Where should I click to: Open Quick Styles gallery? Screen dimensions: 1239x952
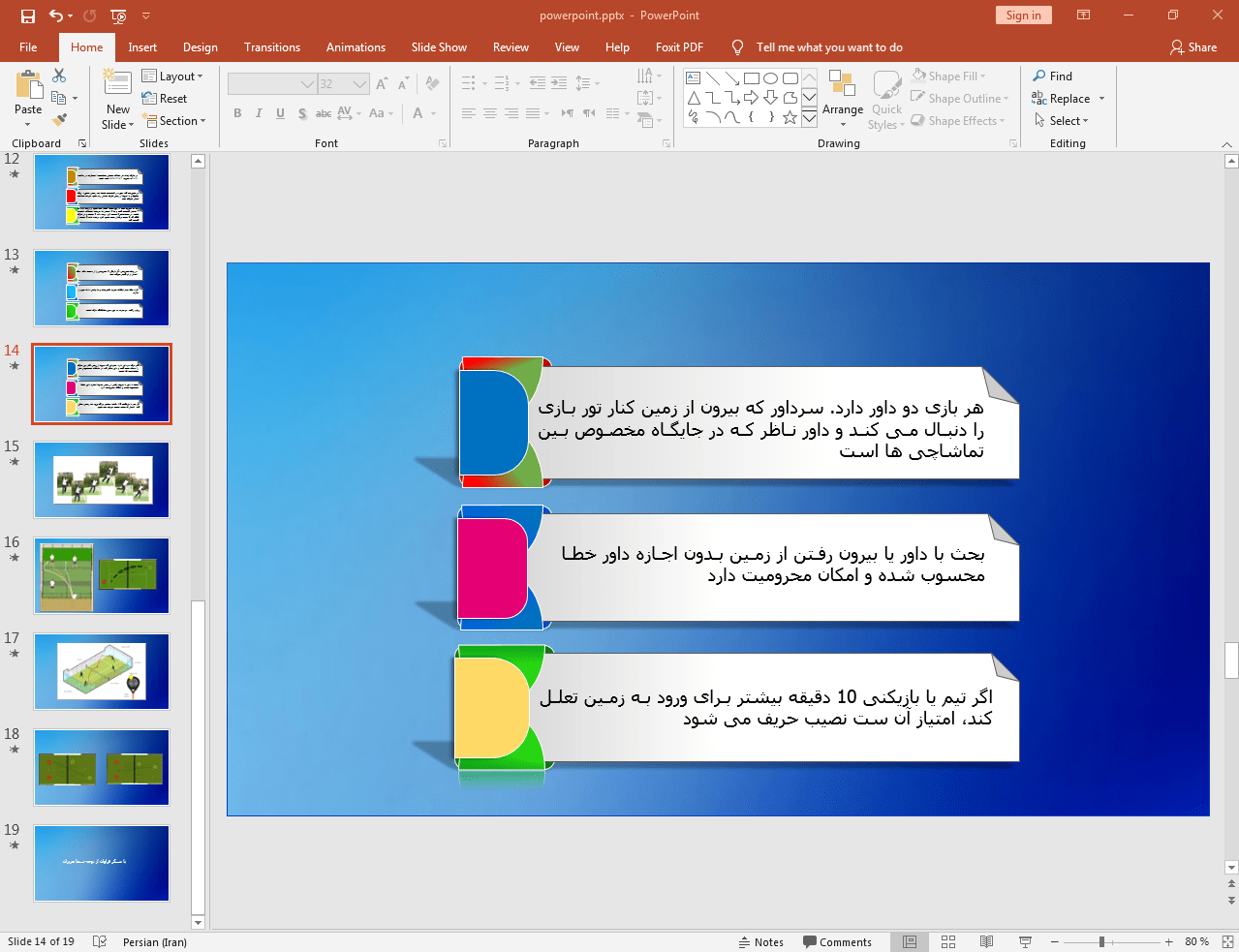pyautogui.click(x=886, y=99)
